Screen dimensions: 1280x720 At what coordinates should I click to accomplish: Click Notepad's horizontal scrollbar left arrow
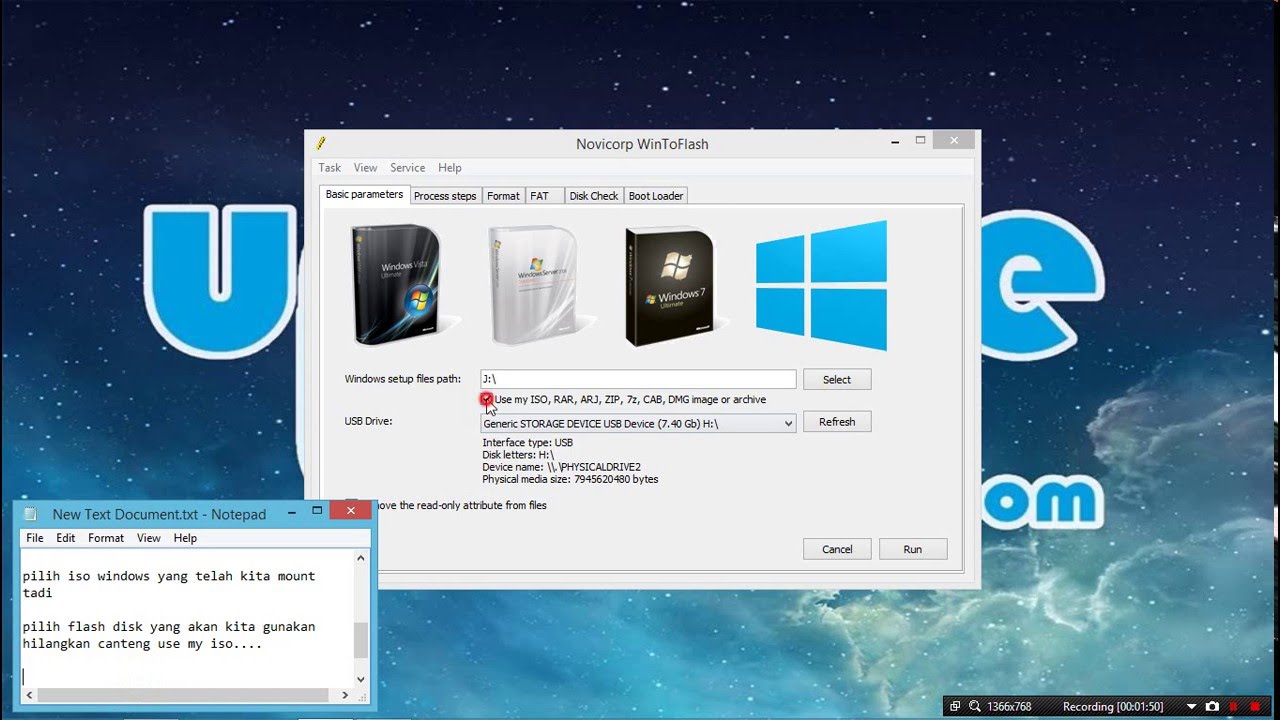pos(29,695)
